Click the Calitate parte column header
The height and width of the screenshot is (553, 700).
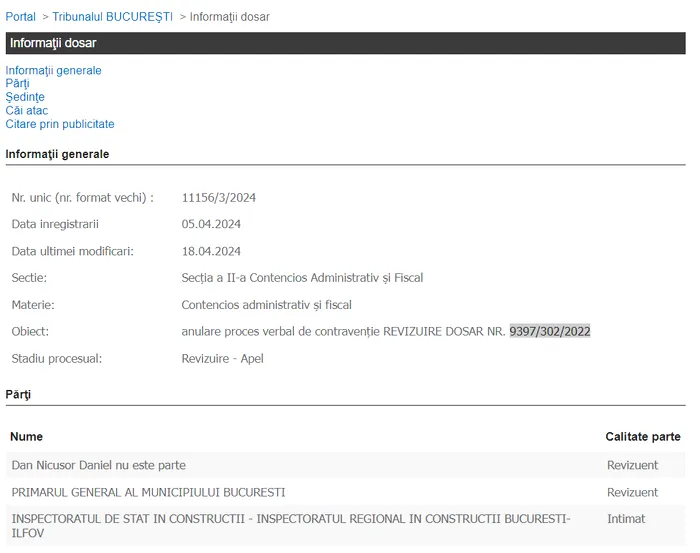coord(642,437)
